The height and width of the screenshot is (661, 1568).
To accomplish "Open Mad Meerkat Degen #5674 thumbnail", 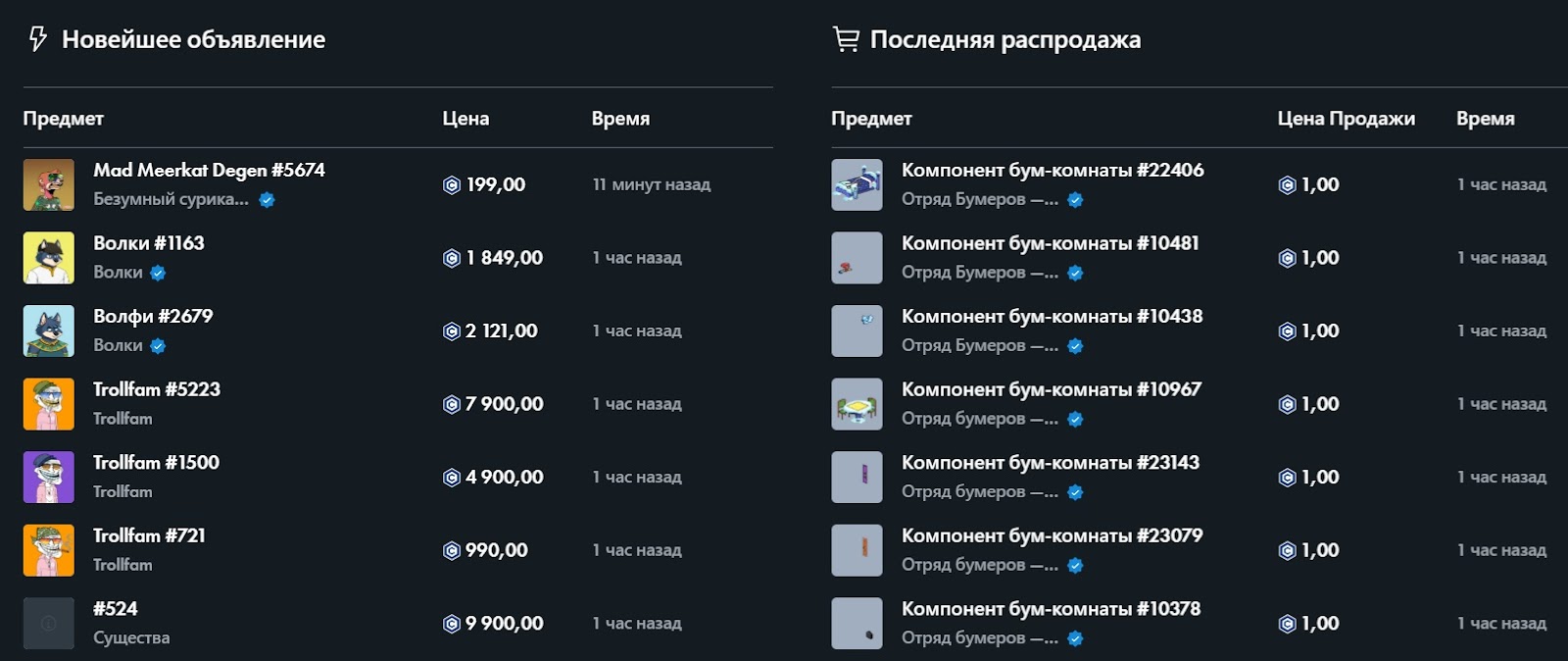I will (49, 184).
